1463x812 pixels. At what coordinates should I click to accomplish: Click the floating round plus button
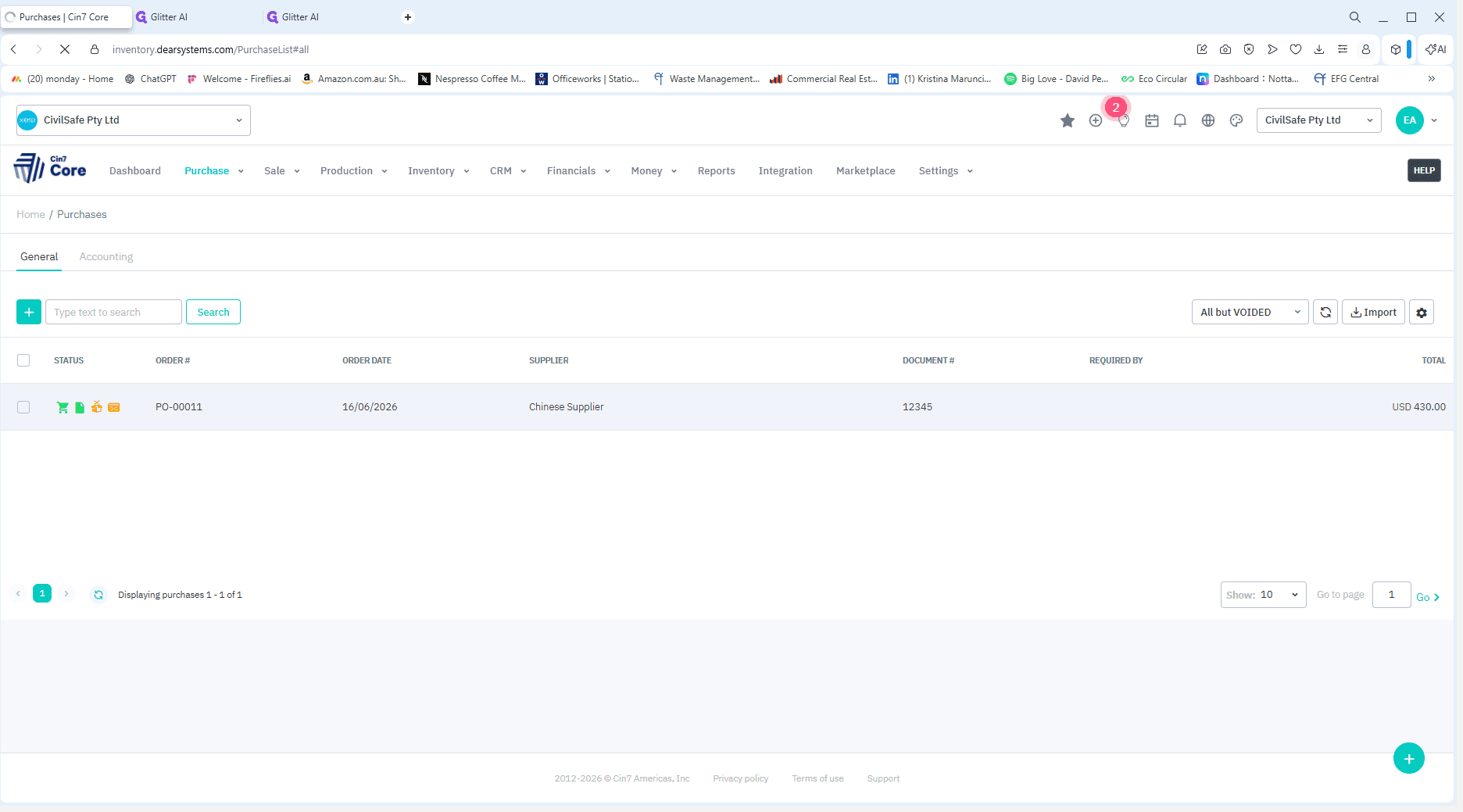pyautogui.click(x=1409, y=758)
